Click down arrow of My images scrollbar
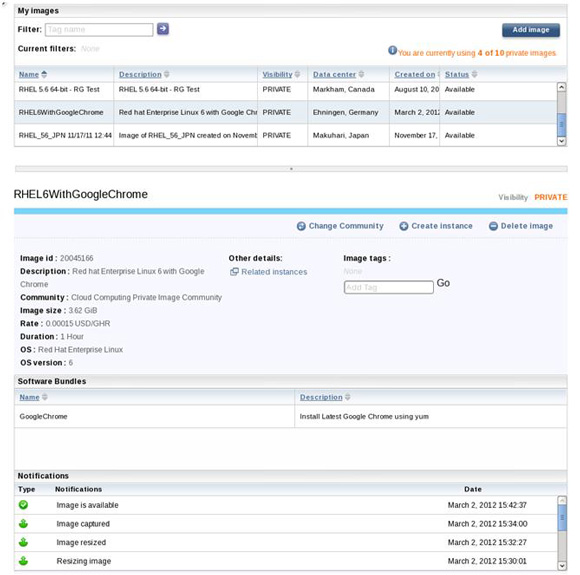Viewport: 580px width, 575px height. 562,141
